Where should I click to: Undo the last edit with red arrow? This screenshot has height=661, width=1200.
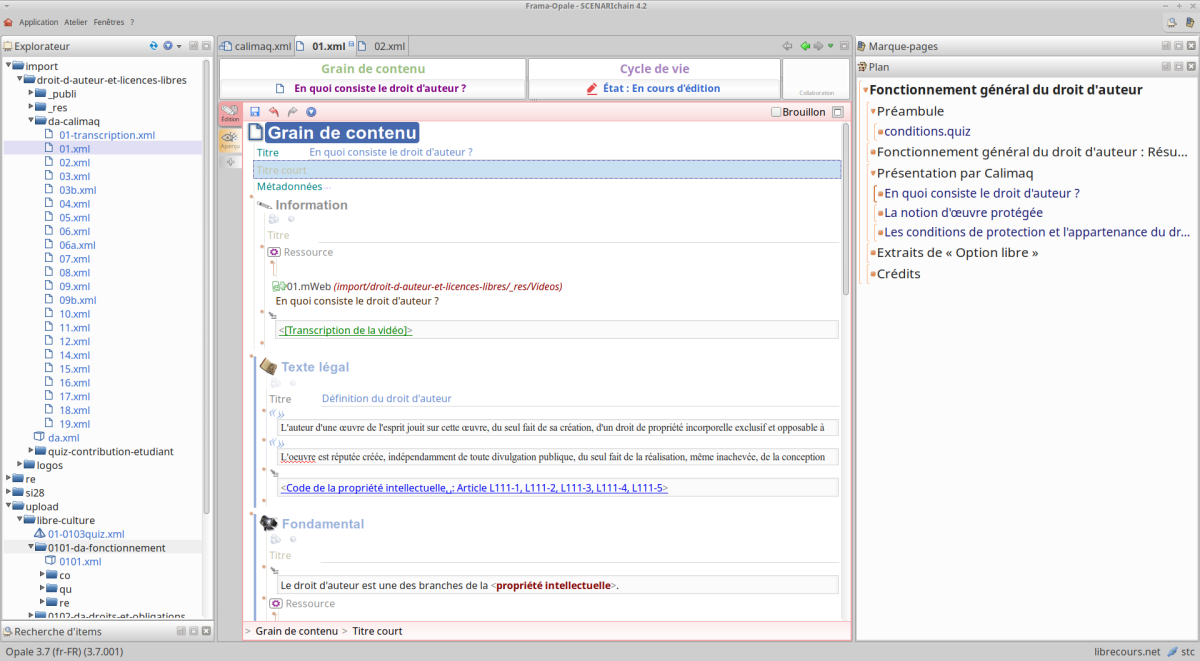tap(273, 112)
